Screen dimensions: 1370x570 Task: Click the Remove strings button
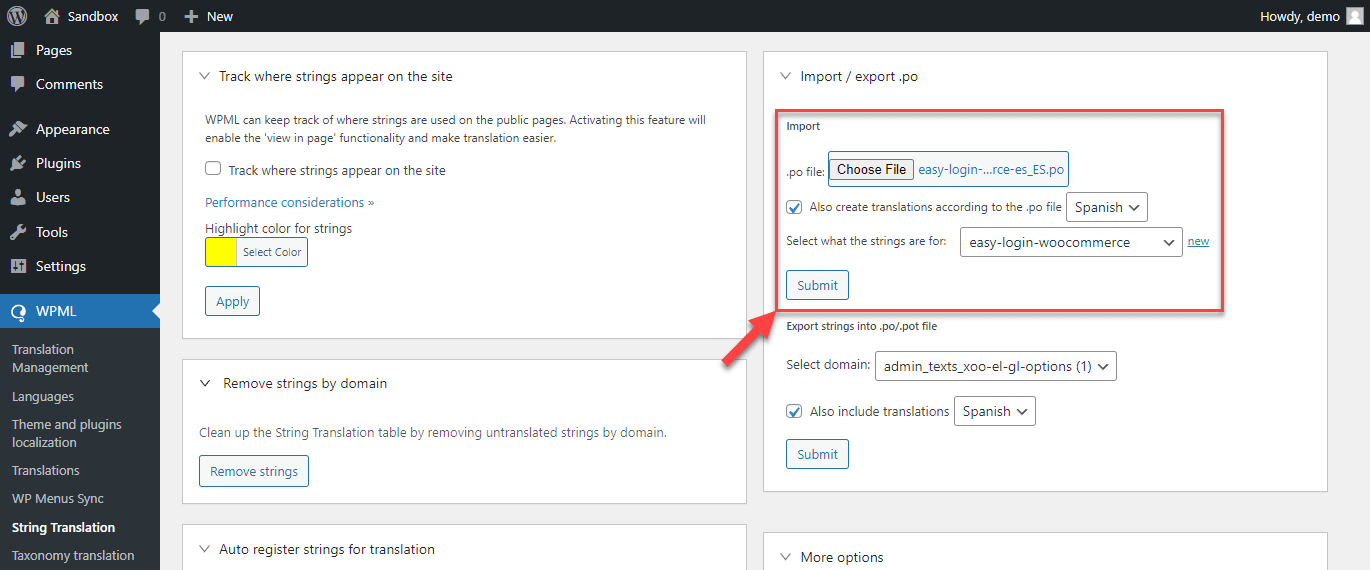tap(254, 471)
